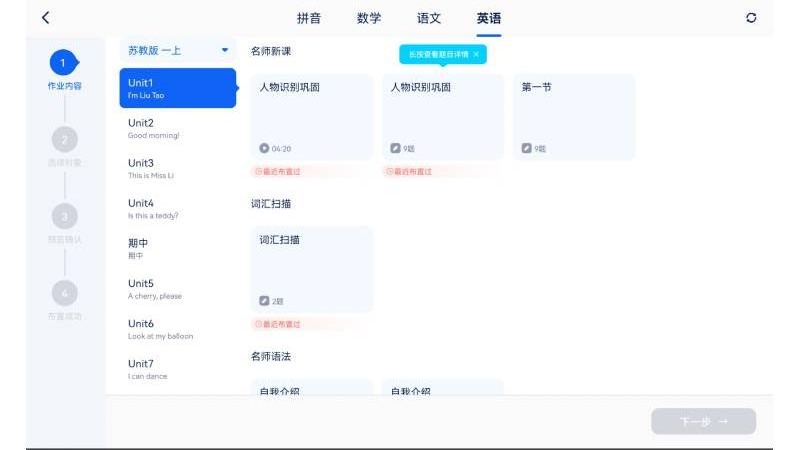Switch to the 数学 tab

(x=369, y=18)
